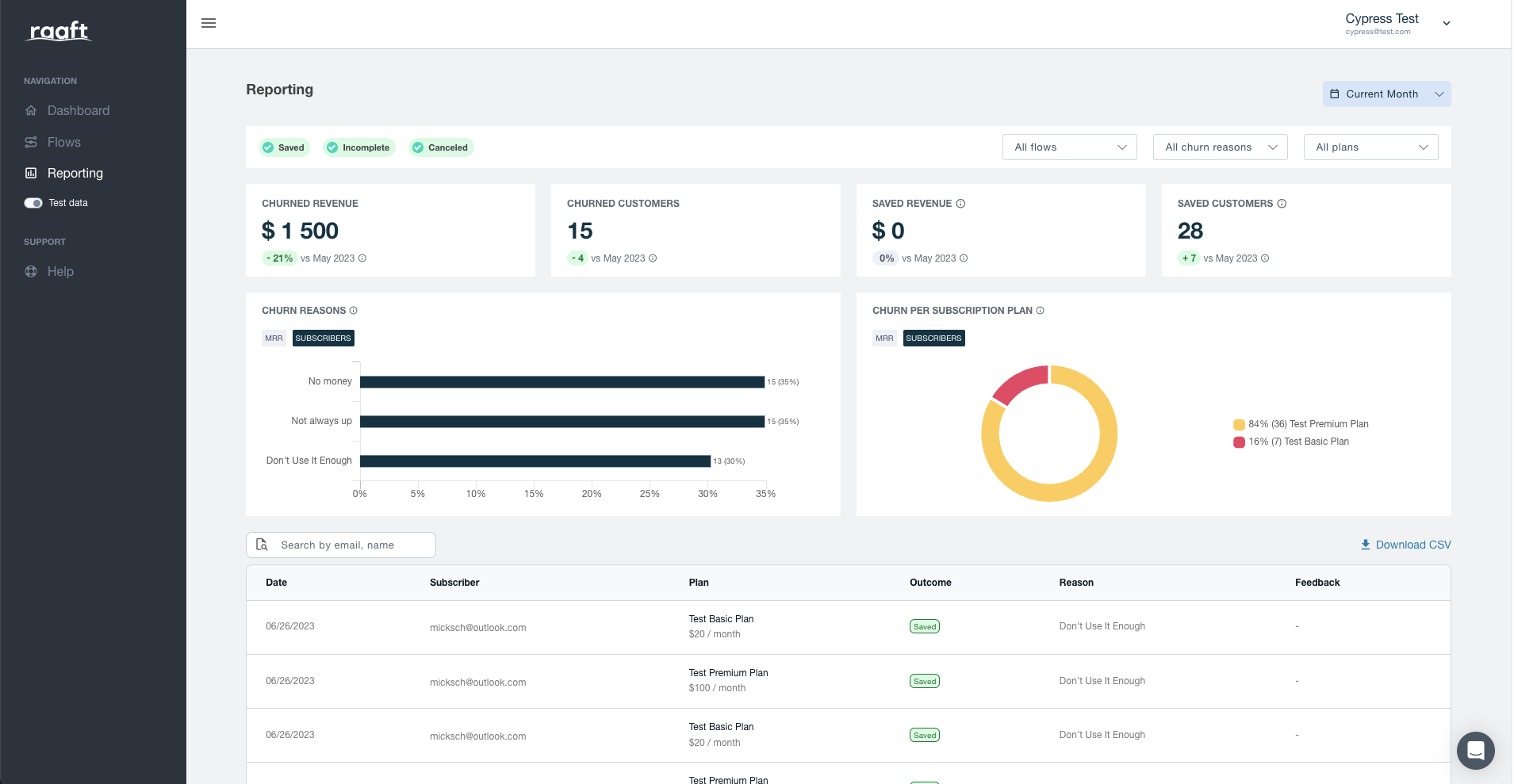
Task: Click info icon after -21% vs May 2023
Action: tap(362, 258)
